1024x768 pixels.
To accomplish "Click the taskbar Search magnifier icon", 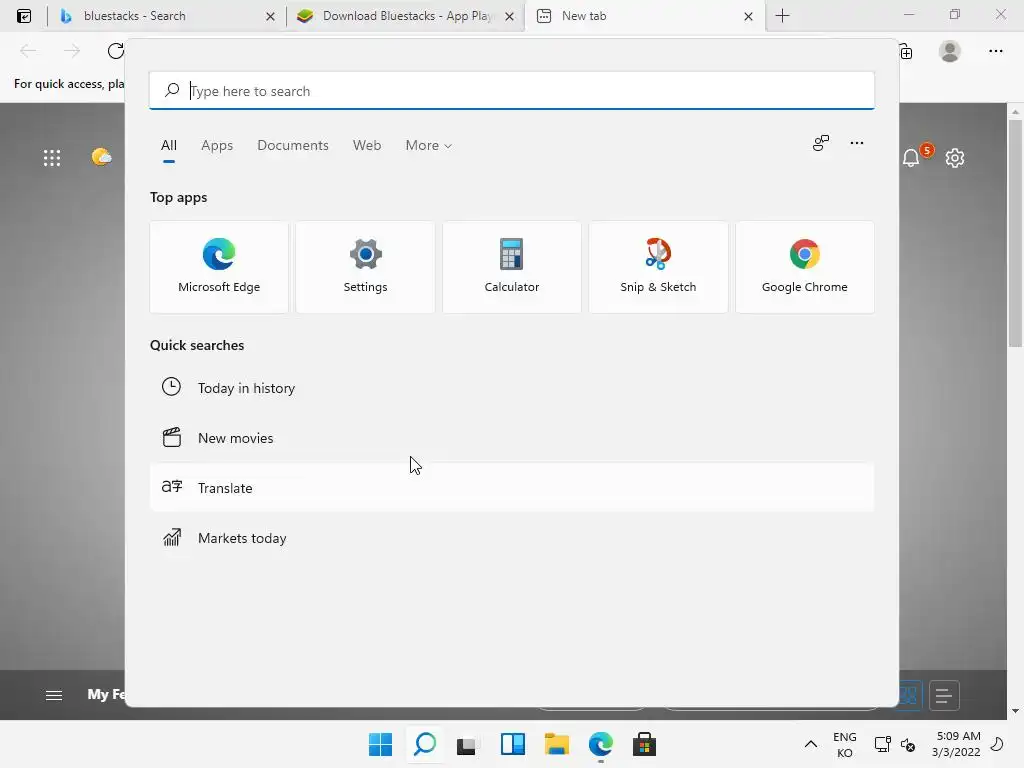I will (x=425, y=744).
